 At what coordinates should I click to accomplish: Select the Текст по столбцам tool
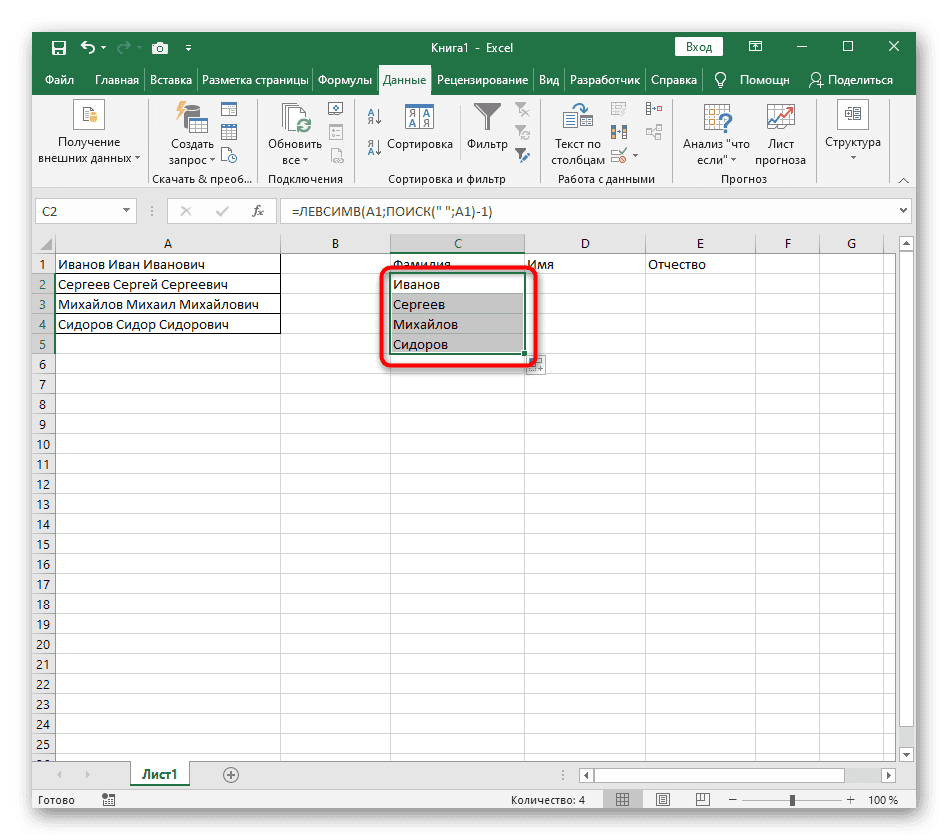tap(576, 130)
